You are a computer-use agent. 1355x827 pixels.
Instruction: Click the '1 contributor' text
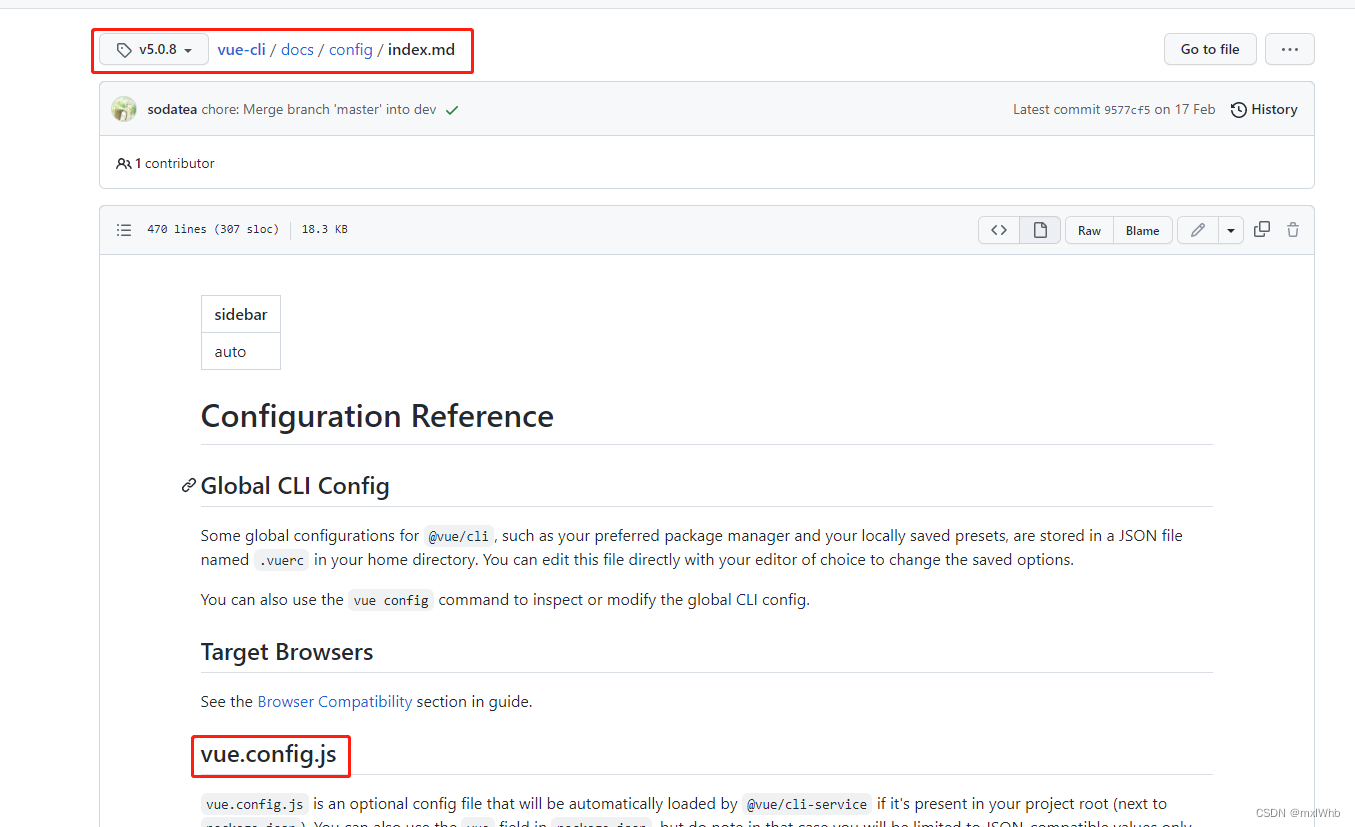[x=174, y=163]
